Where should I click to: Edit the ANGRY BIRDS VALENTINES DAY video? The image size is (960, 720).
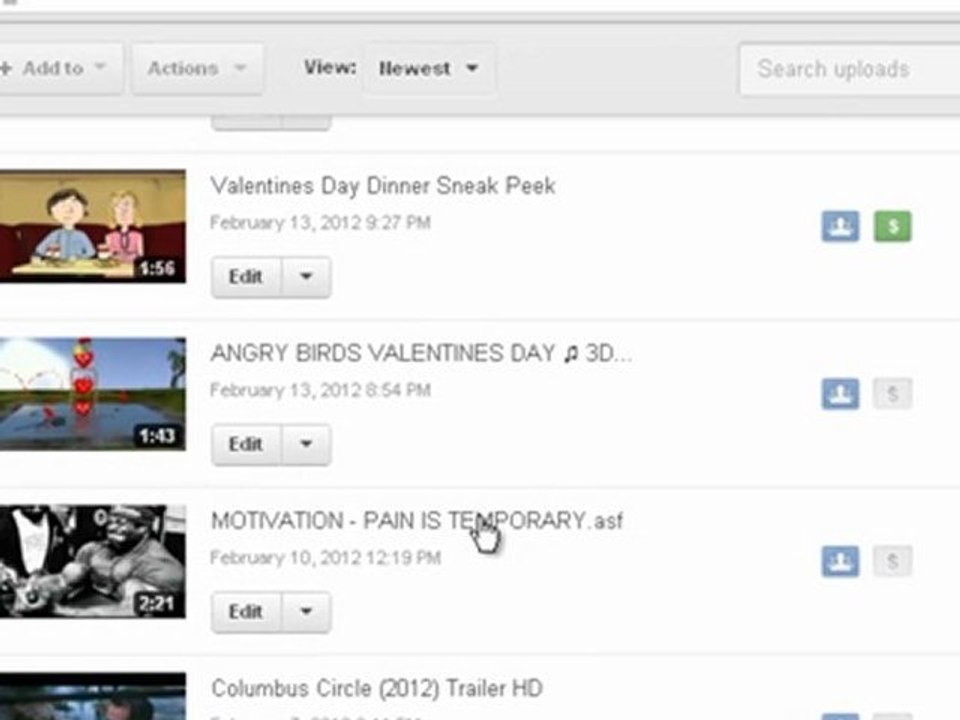[246, 444]
